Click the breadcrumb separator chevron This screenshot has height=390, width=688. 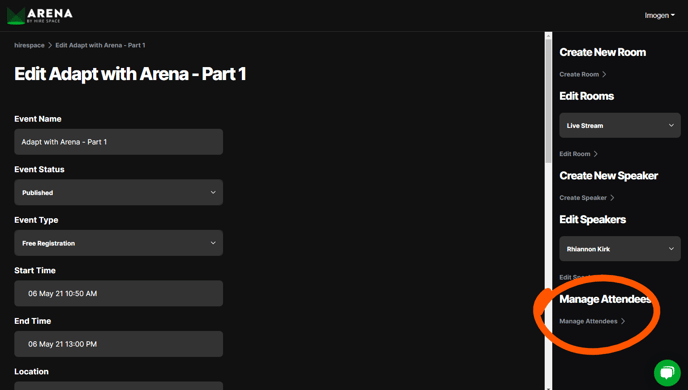point(50,45)
